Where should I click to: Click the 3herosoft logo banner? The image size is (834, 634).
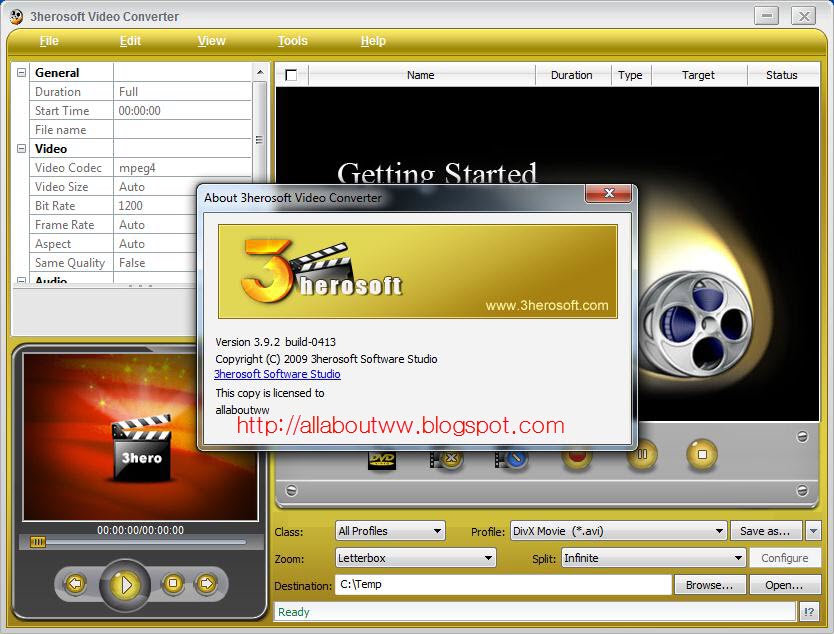click(418, 271)
